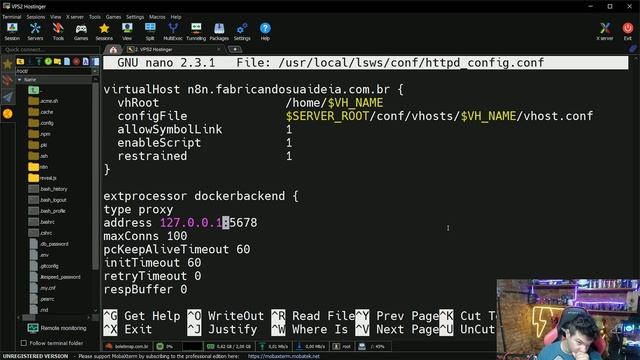640x360 pixels.
Task: Select the .acme.sh folder
Action: [44, 101]
